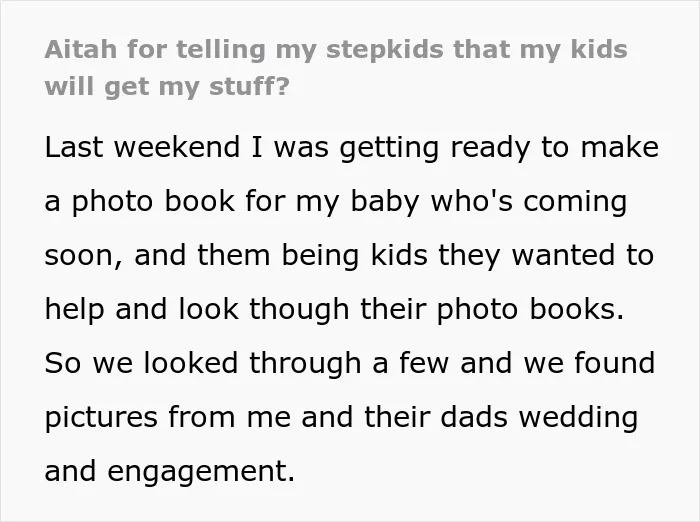700x522 pixels.
Task: Click the words "Last weekend" starting the paragraph
Action: point(142,147)
